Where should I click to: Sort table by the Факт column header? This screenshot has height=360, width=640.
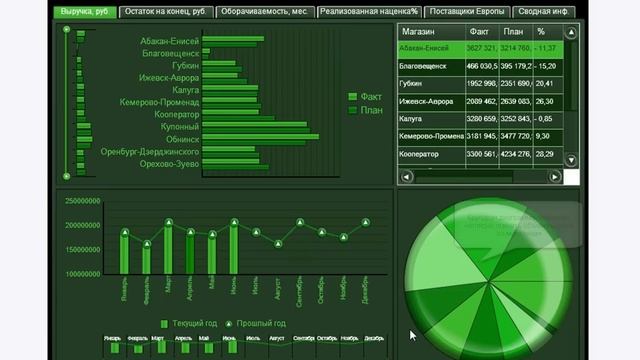point(482,32)
